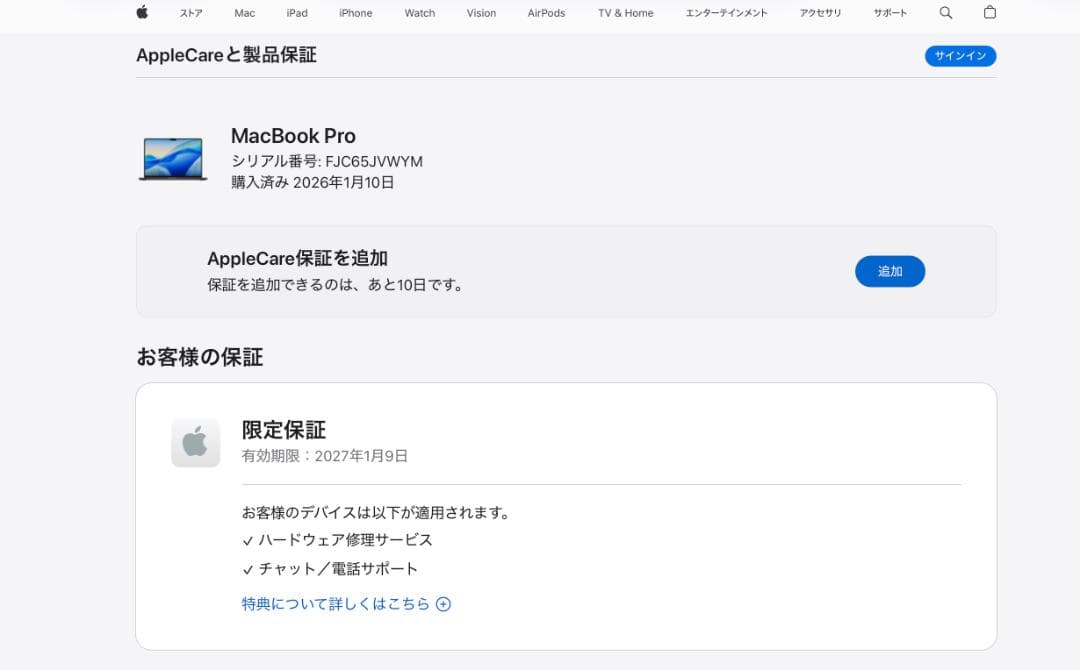Viewport: 1080px width, 670px height.
Task: Select Vision in the top navigation
Action: [x=481, y=13]
